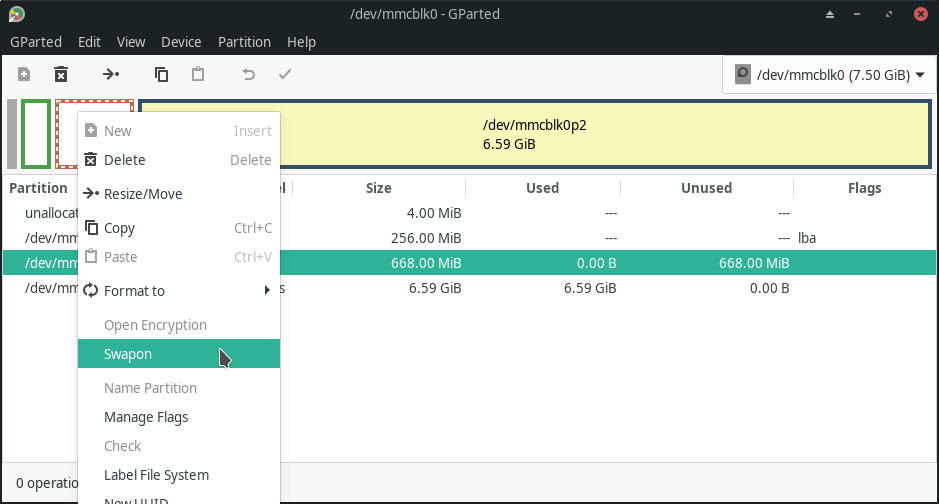Choose Copy in the context menu
The image size is (939, 504).
[x=178, y=228]
